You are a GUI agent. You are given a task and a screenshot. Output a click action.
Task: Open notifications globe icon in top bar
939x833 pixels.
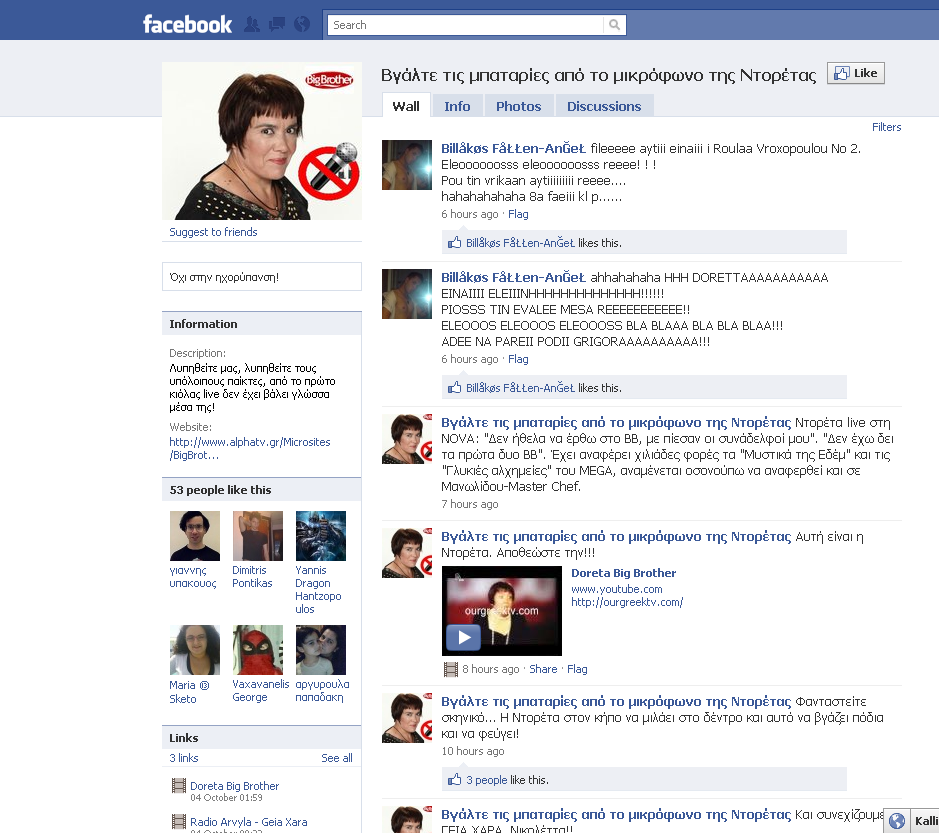coord(302,24)
